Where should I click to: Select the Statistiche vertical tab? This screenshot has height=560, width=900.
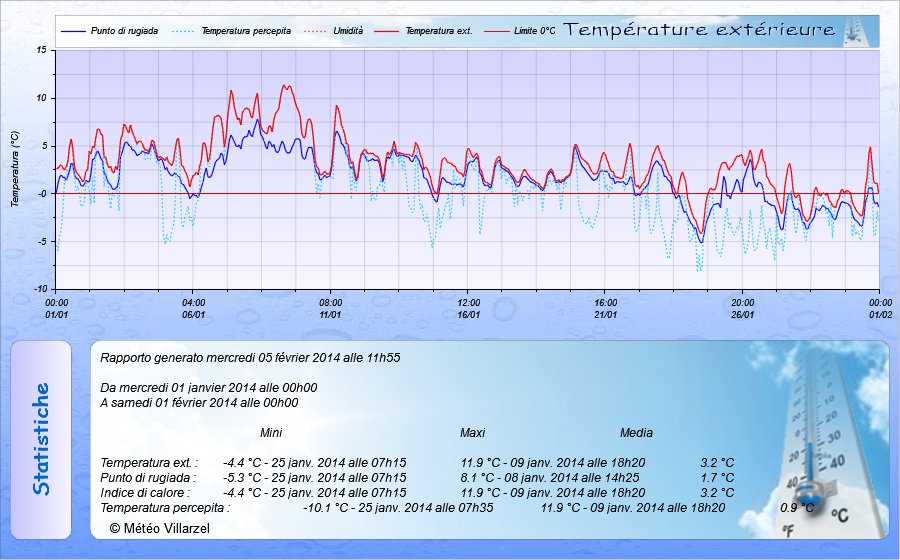tap(41, 439)
